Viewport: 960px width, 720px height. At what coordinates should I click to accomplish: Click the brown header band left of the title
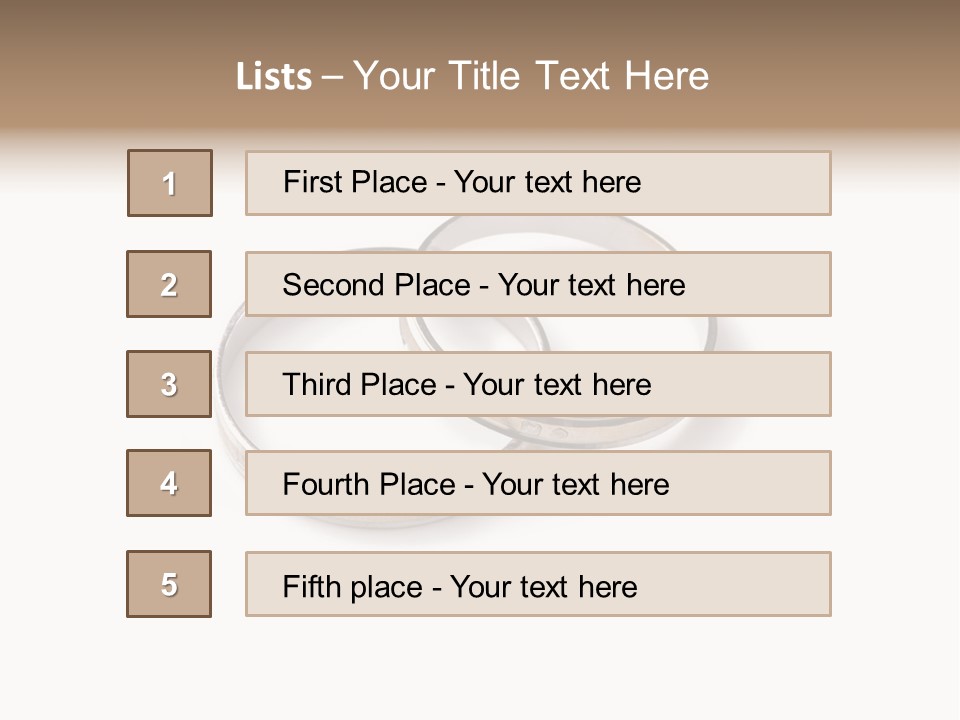coord(110,75)
